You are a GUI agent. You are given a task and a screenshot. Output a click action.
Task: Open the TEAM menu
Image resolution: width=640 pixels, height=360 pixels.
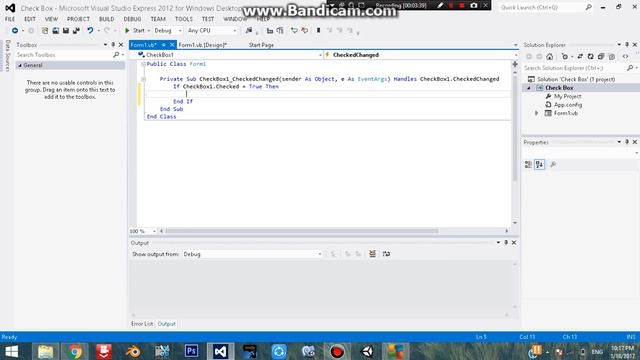point(158,19)
